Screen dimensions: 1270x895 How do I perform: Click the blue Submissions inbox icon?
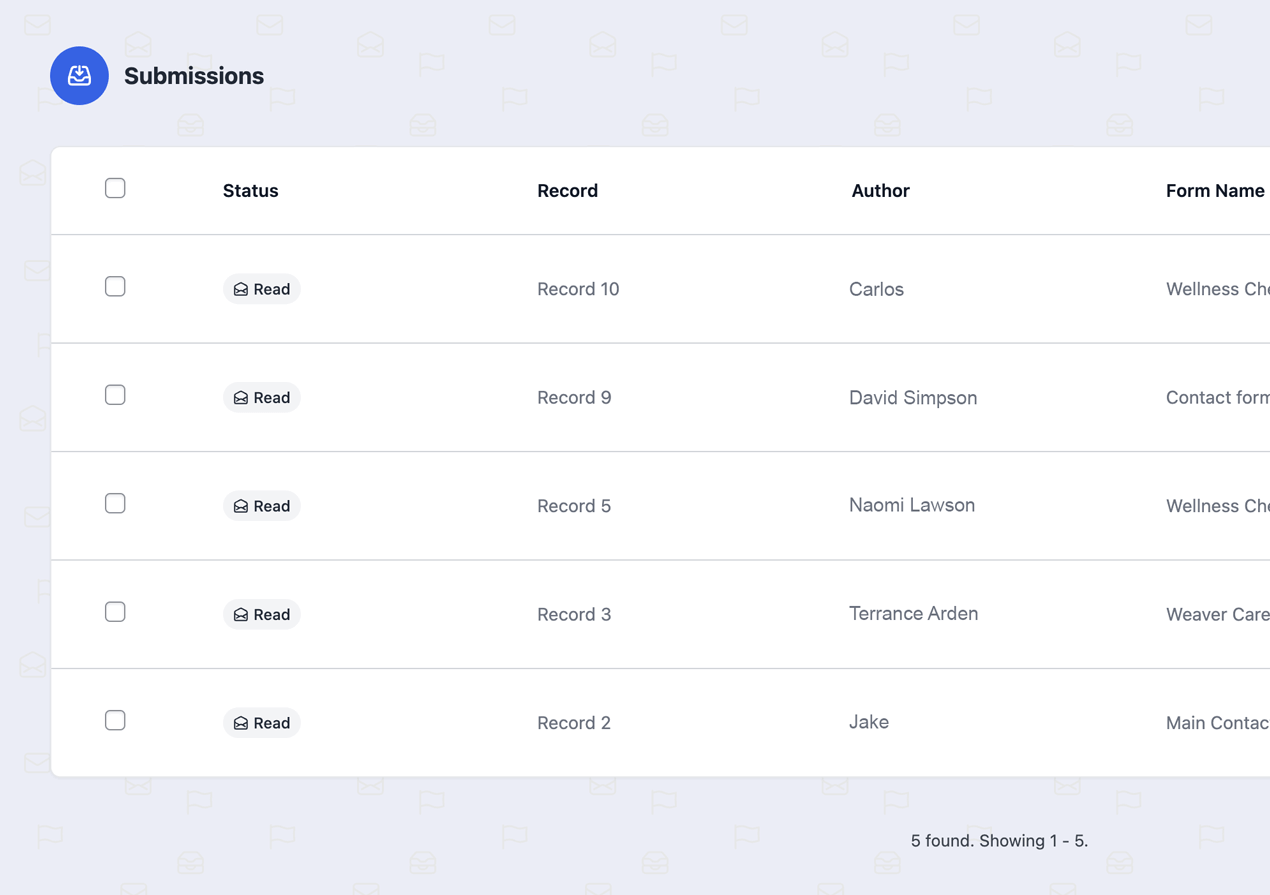point(79,76)
